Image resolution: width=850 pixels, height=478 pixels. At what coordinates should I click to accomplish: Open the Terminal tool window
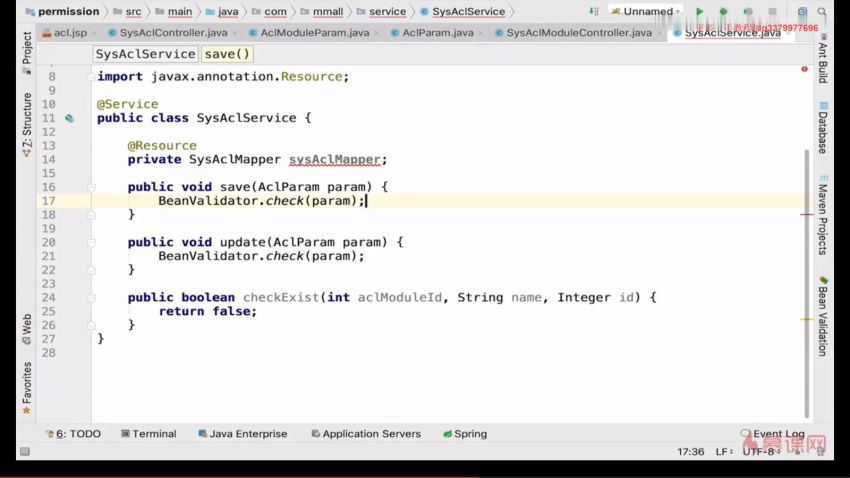[x=147, y=434]
